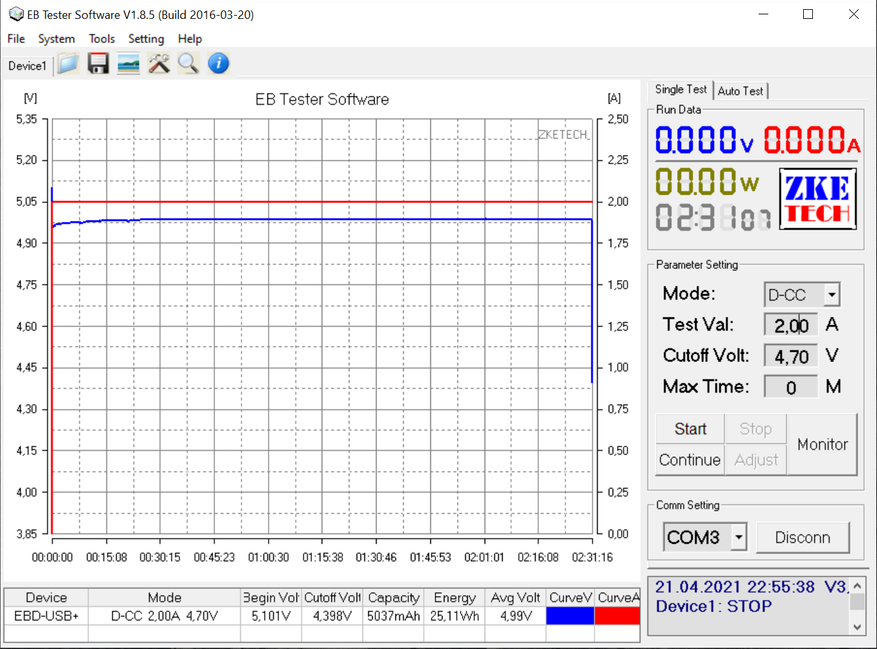Click the red current readout 0.000A
The height and width of the screenshot is (649, 877).
click(x=812, y=140)
